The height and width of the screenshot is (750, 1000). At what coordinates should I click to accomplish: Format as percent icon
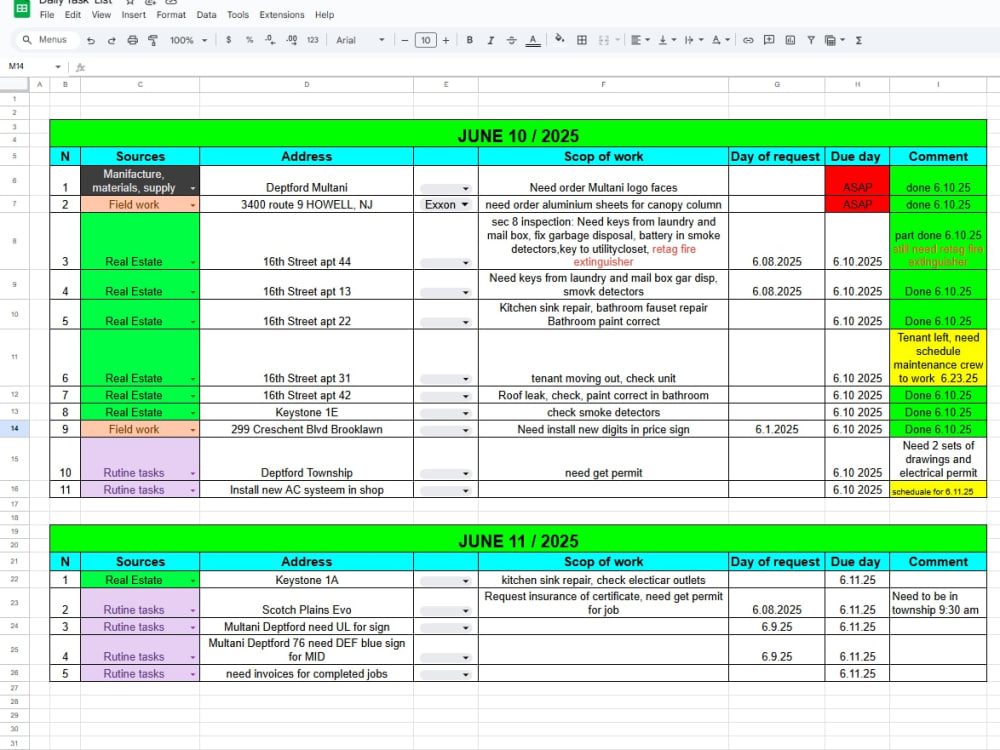[249, 40]
